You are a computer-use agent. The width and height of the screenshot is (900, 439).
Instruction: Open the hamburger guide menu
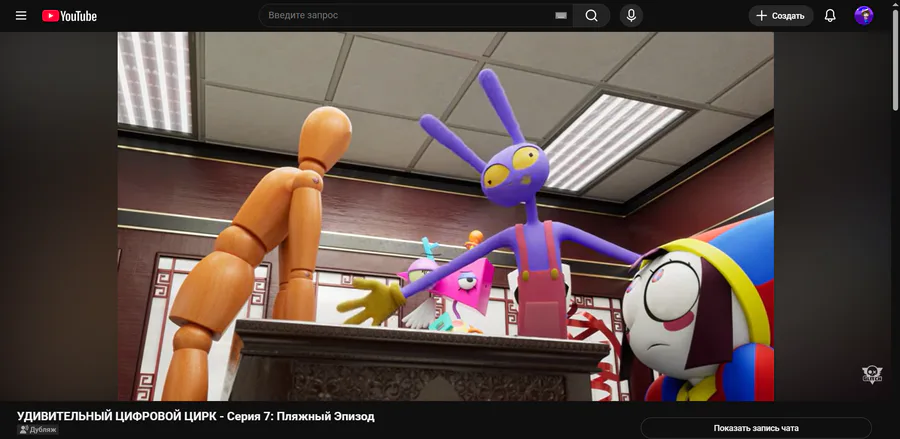point(21,15)
